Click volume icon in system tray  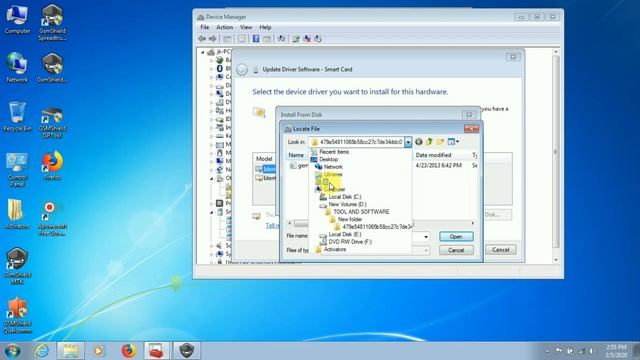click(591, 351)
